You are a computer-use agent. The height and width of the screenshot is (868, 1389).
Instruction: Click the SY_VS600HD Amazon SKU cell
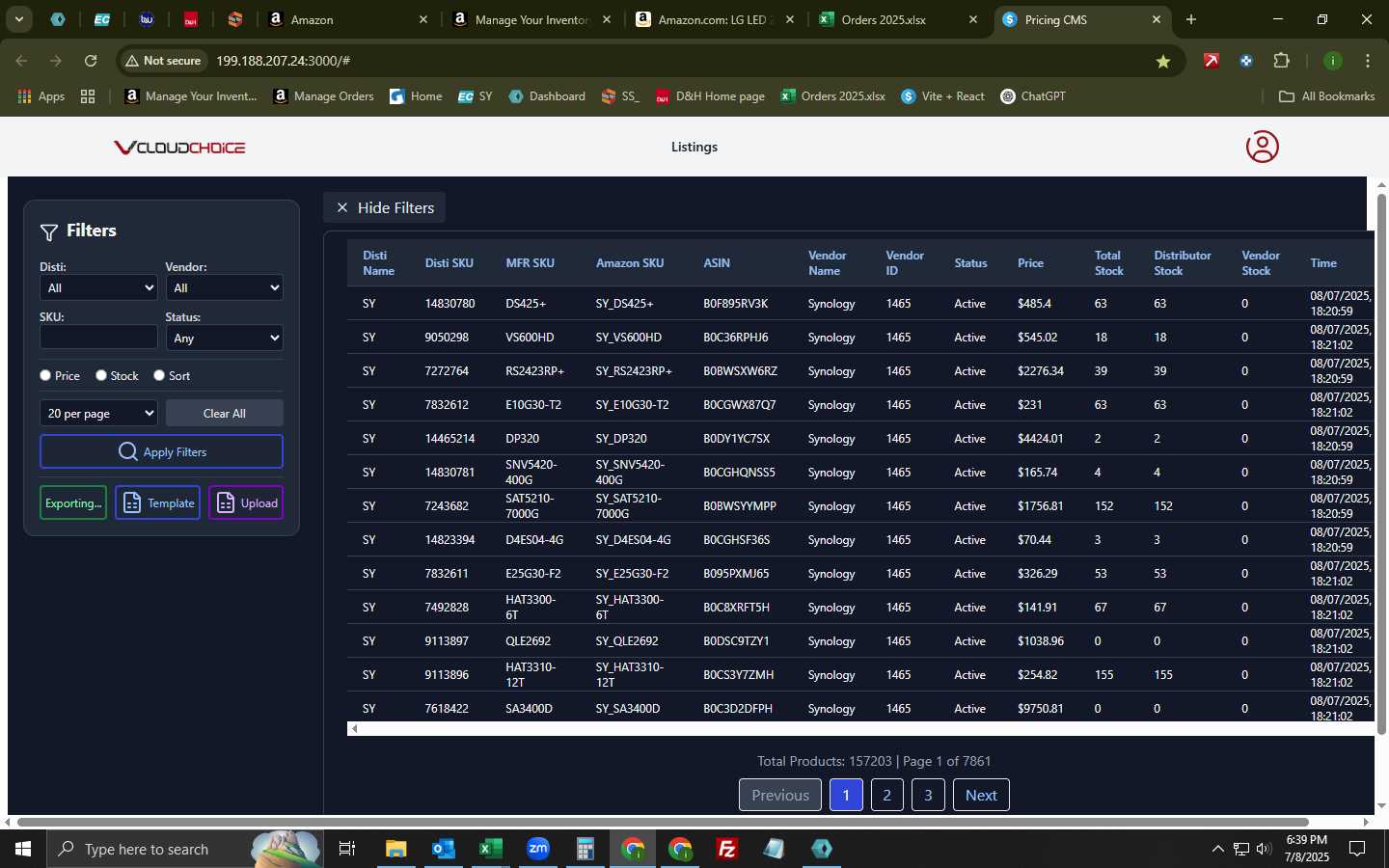[629, 338]
